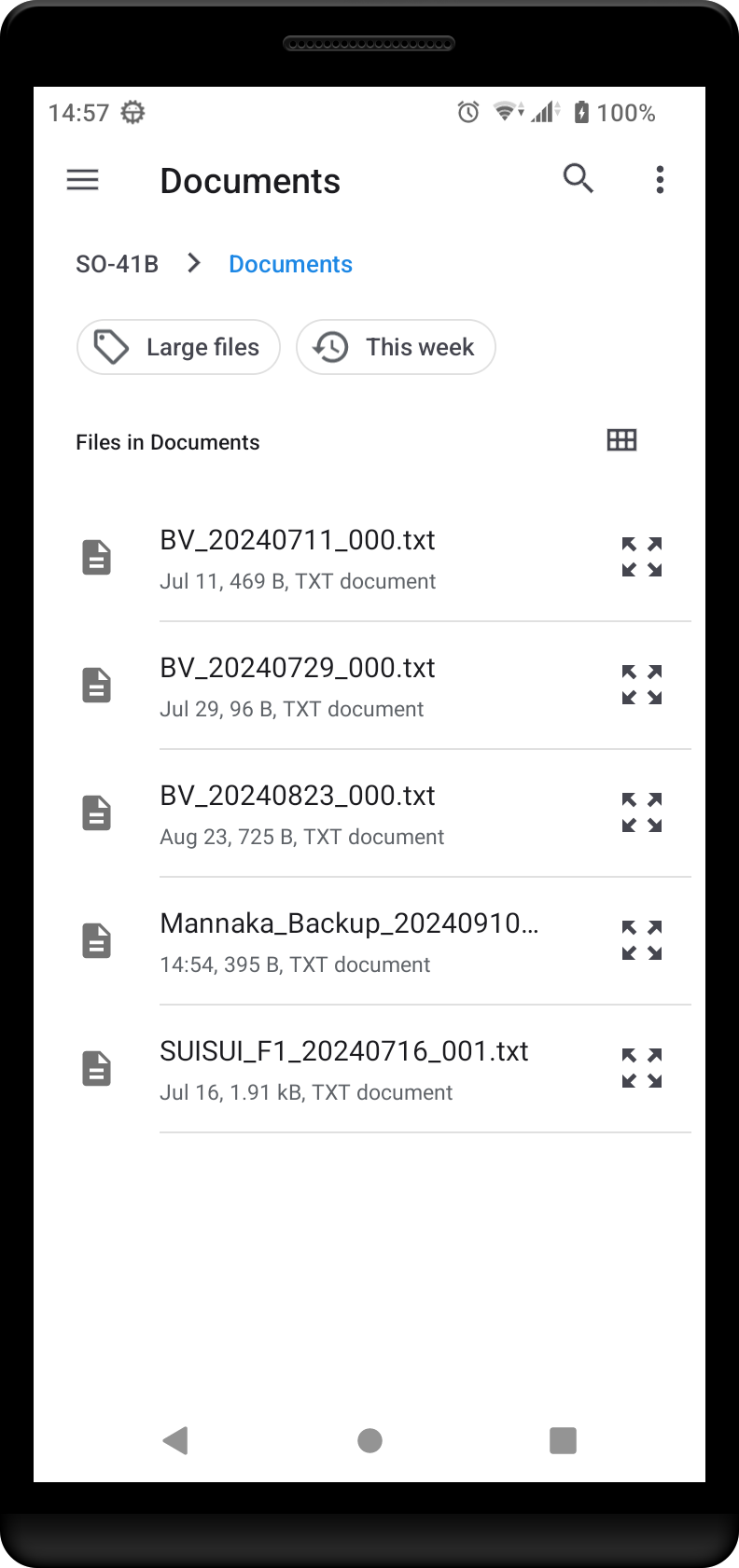Tap document icon for SUISUI_F1_20240716_001.txt
The image size is (739, 1568).
tap(97, 1068)
